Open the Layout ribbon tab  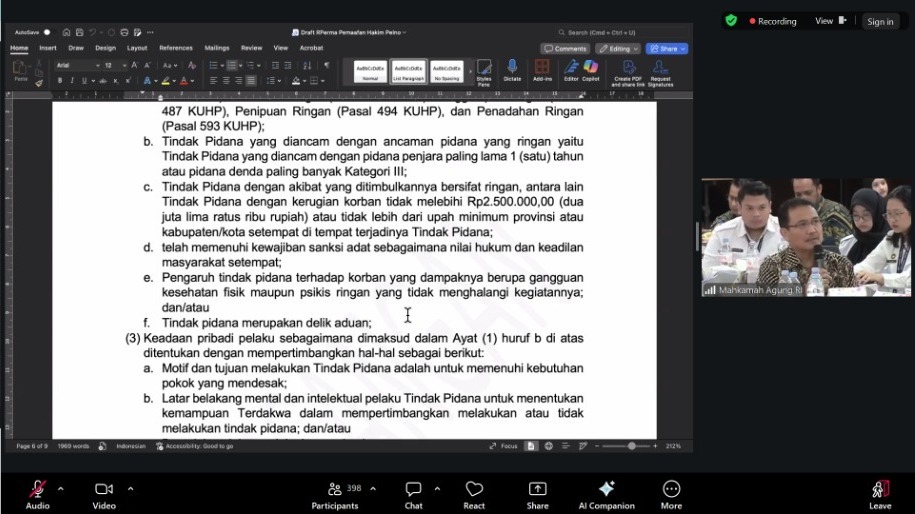(137, 48)
